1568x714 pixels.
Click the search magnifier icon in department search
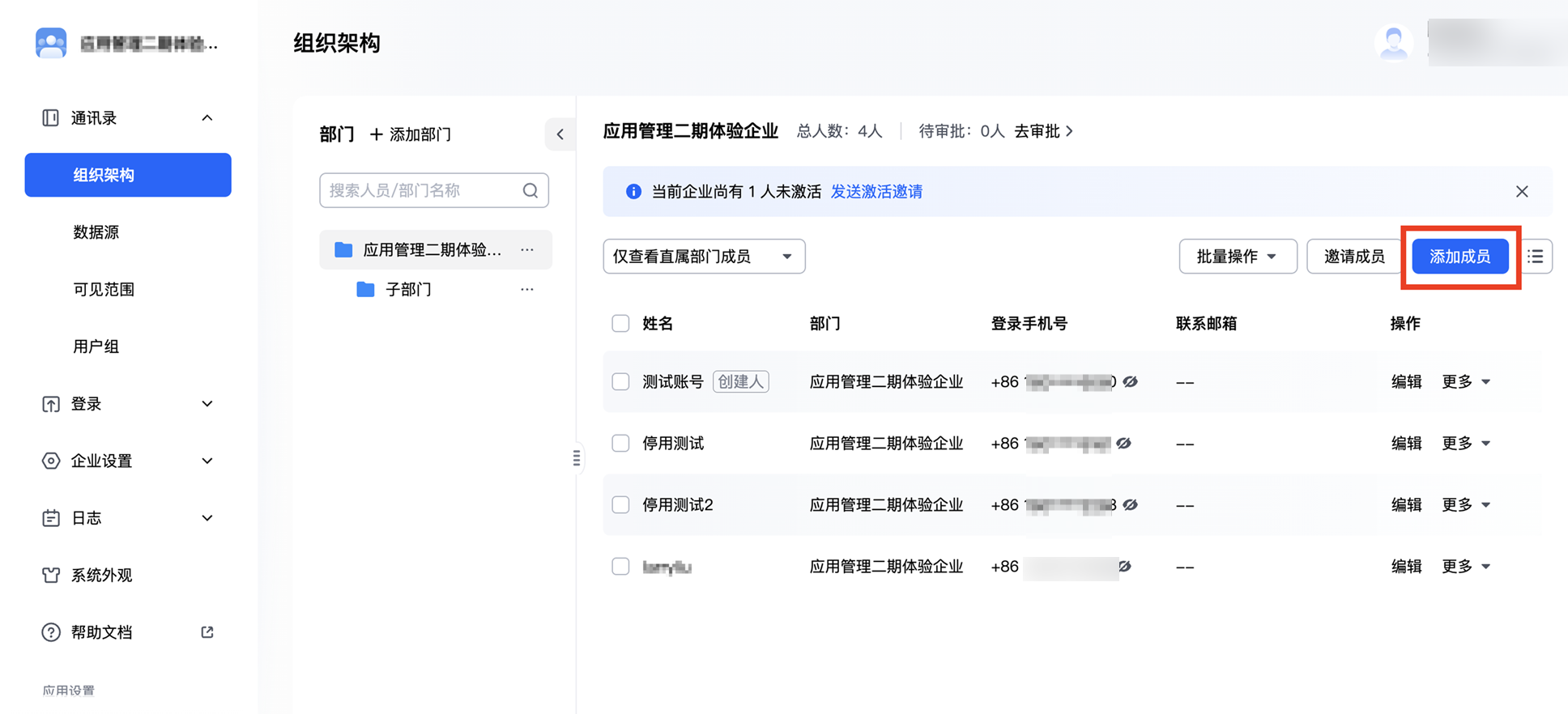530,190
